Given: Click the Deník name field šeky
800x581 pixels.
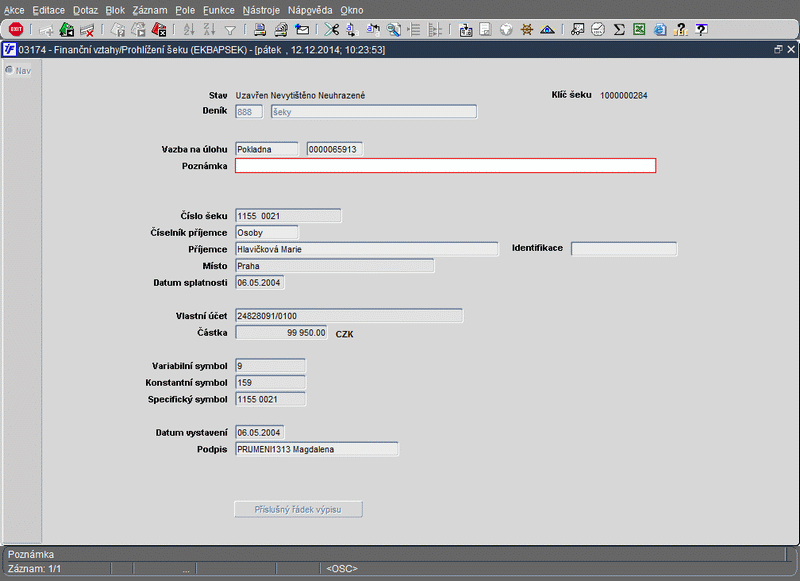Looking at the screenshot, I should [374, 112].
